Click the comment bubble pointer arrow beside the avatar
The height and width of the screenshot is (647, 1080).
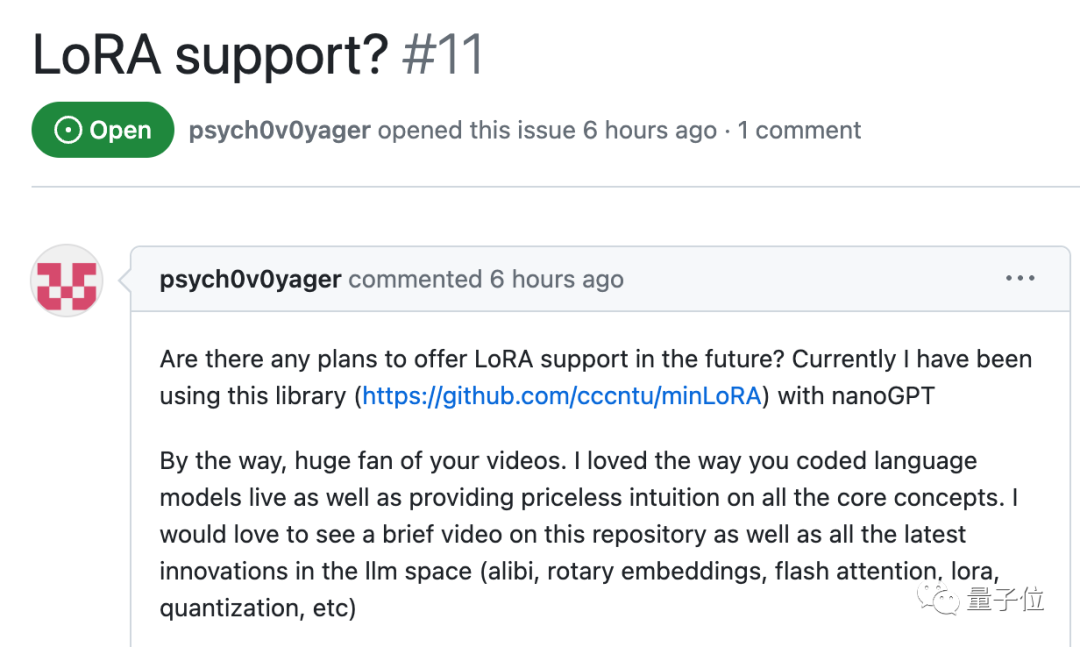(125, 280)
